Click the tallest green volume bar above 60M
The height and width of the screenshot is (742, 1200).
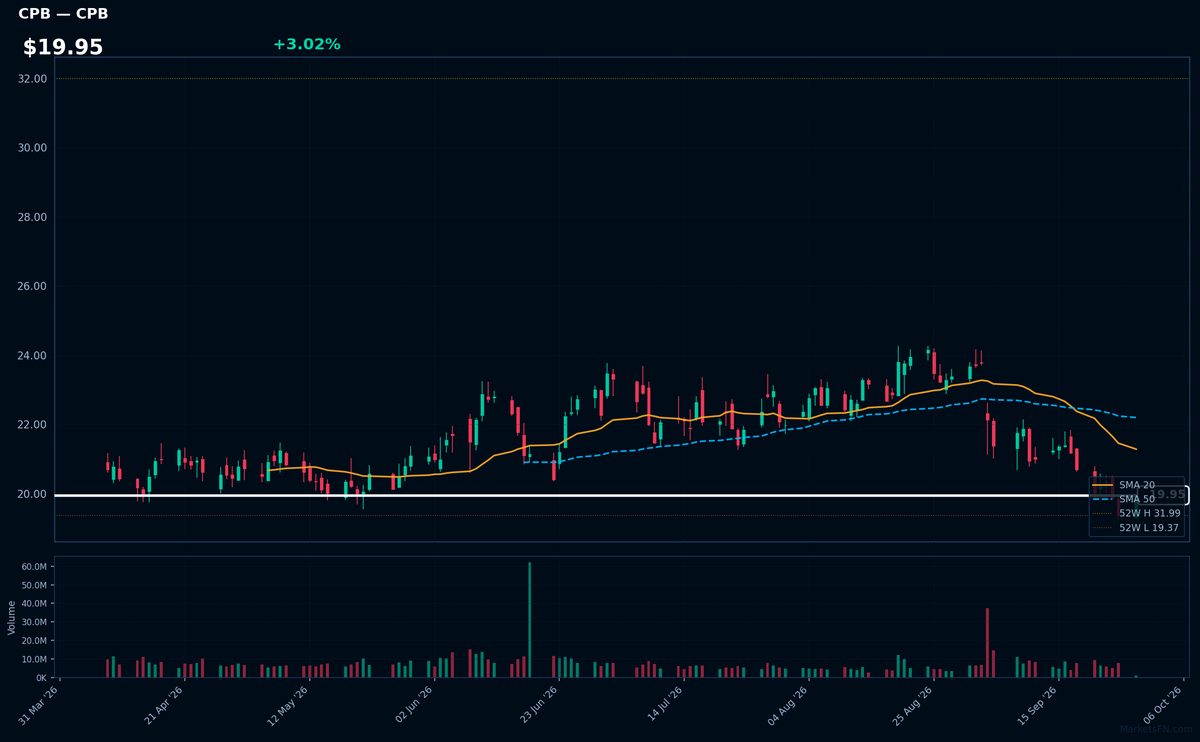click(530, 620)
